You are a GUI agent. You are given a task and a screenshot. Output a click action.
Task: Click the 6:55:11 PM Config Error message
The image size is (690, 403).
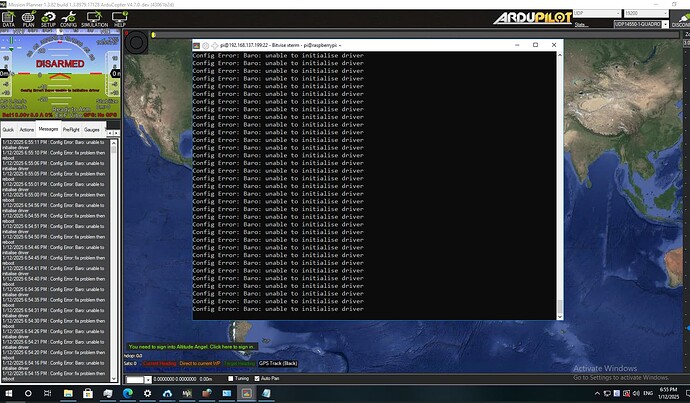click(x=54, y=145)
